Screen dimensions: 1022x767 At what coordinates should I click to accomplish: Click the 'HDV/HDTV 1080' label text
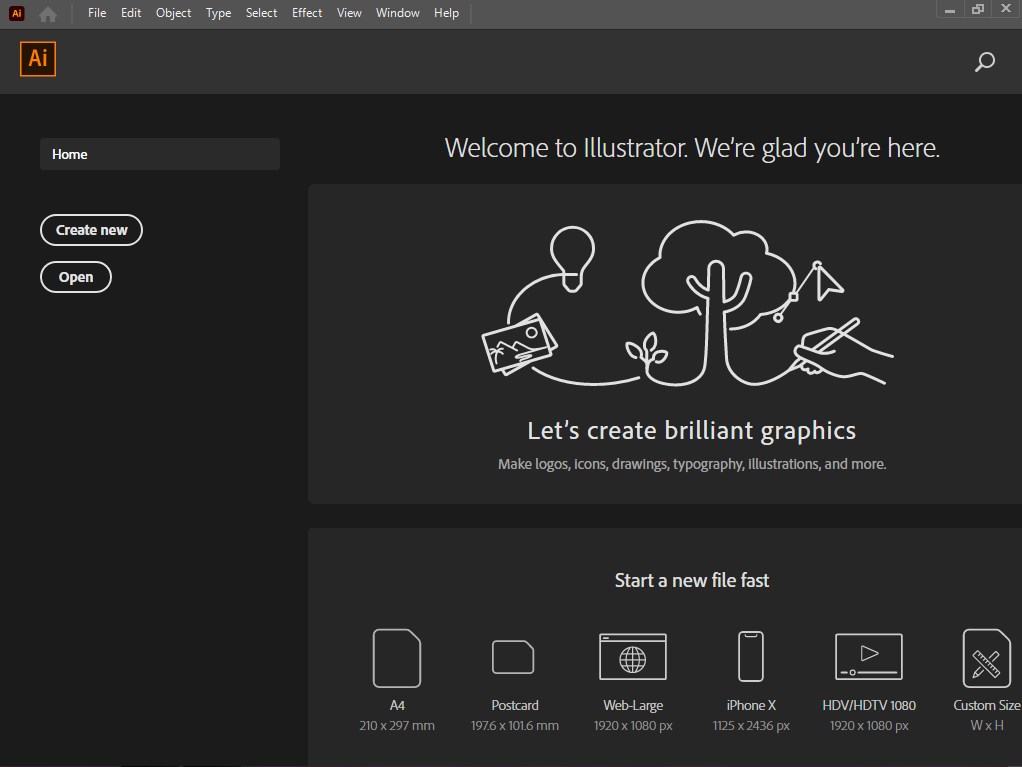[869, 705]
